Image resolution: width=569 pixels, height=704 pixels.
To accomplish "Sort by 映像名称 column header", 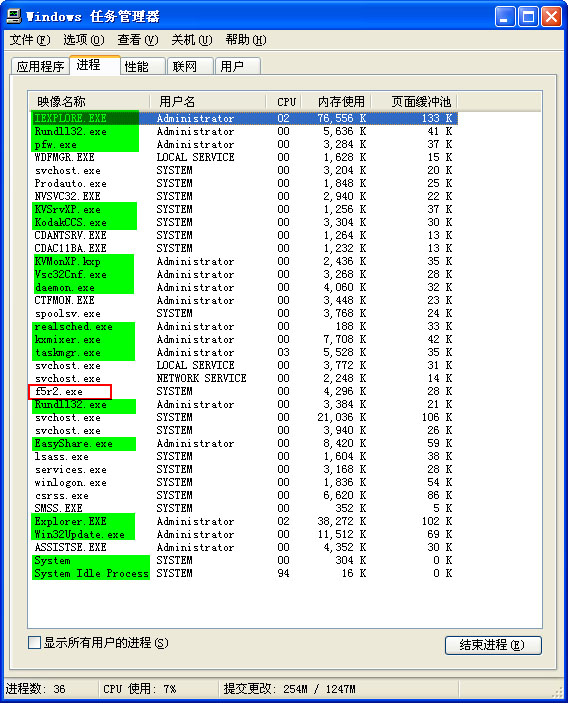I will 89,101.
